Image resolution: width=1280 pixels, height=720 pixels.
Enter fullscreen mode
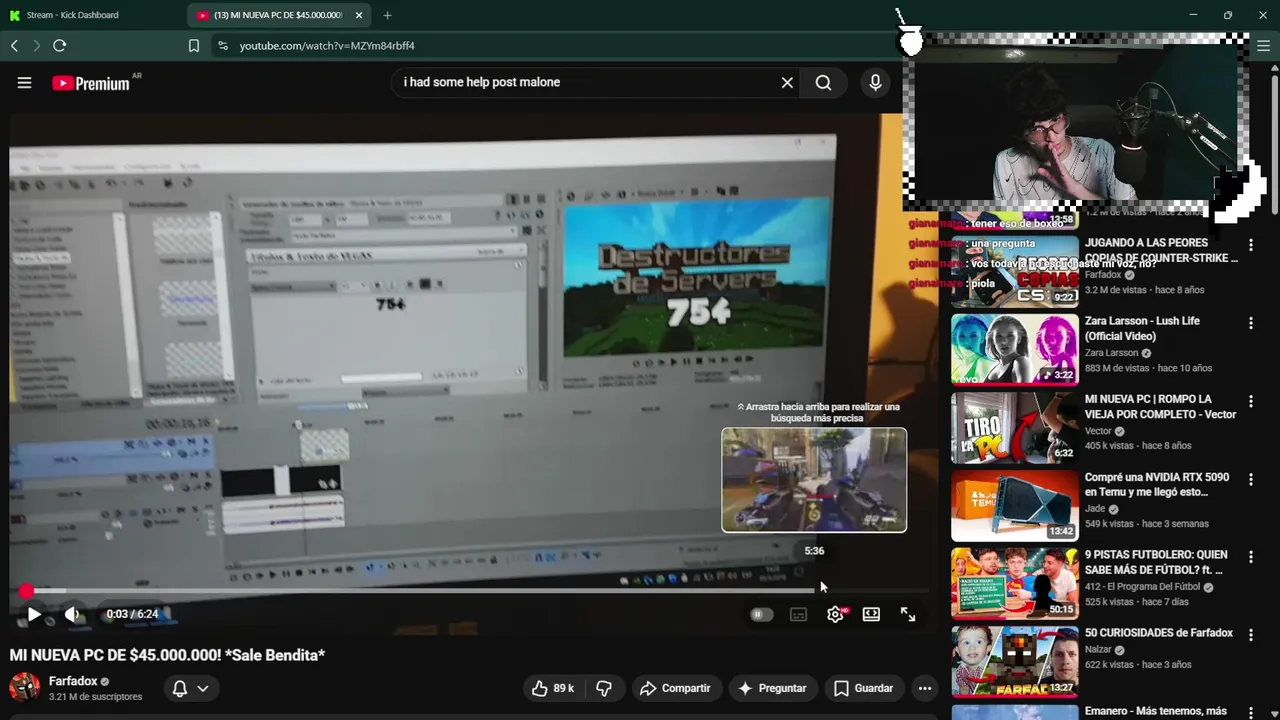click(908, 614)
